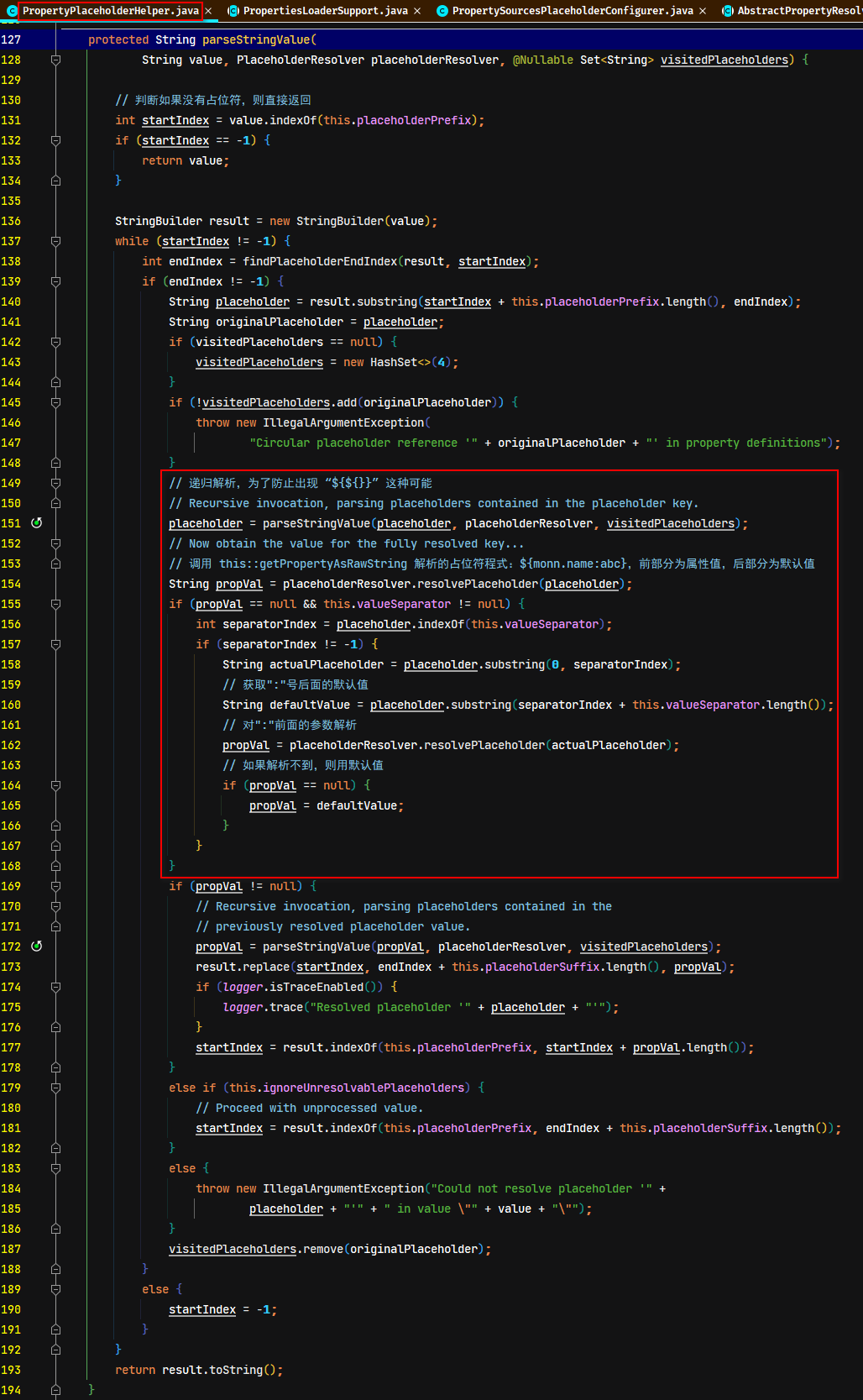Switch to the PropertiesLoaderSupport.java tab

click(x=325, y=11)
